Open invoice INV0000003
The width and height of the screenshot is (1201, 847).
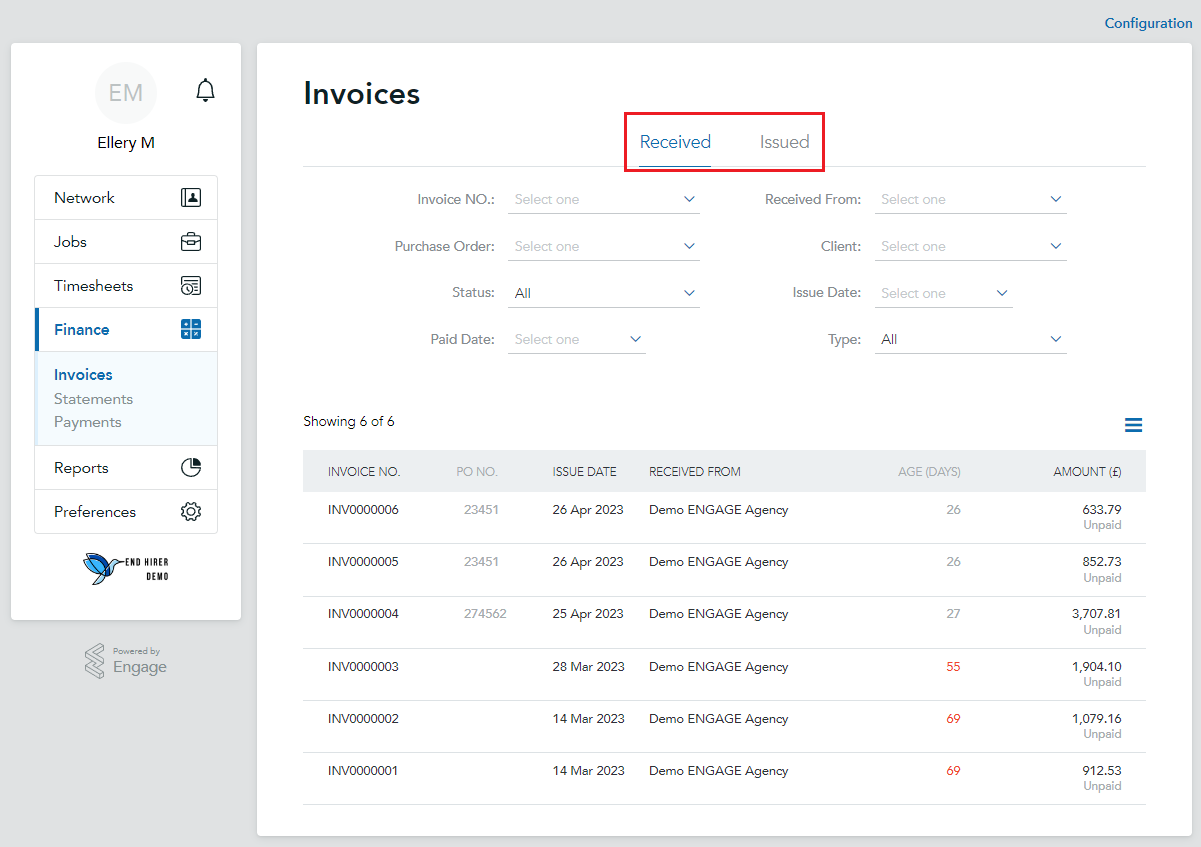(363, 667)
